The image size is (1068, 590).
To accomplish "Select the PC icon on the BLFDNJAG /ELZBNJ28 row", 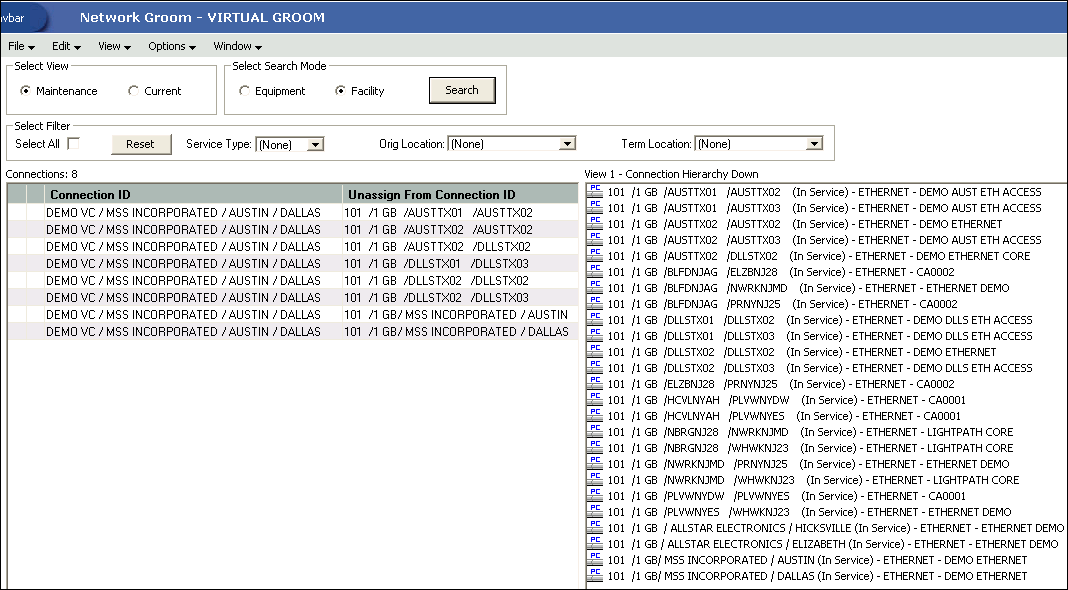I will coord(594,271).
